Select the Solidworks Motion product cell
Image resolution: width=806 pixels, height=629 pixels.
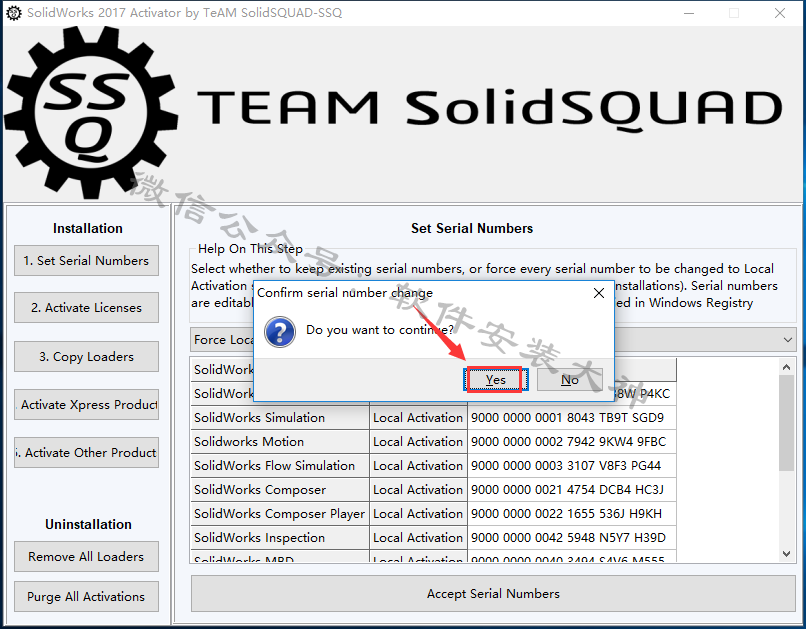[x=280, y=441]
